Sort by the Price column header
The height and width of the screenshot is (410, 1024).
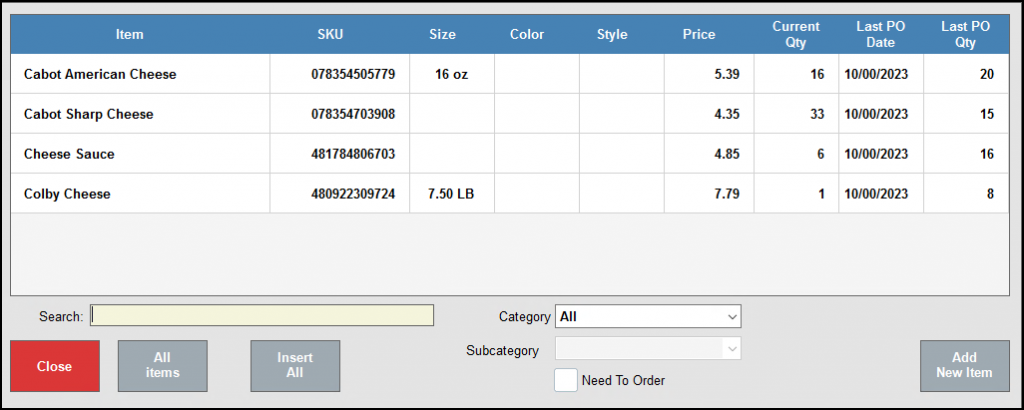point(699,35)
